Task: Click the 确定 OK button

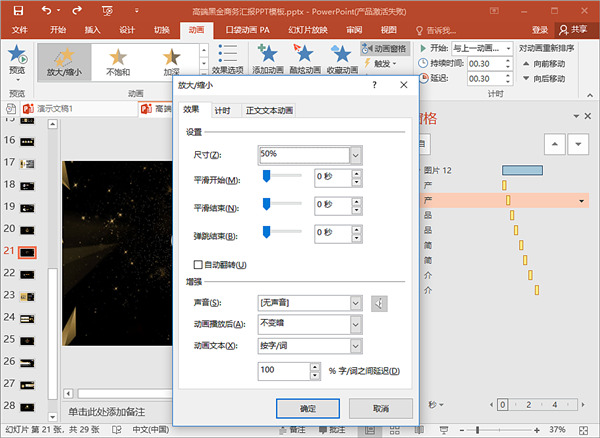Action: 308,409
